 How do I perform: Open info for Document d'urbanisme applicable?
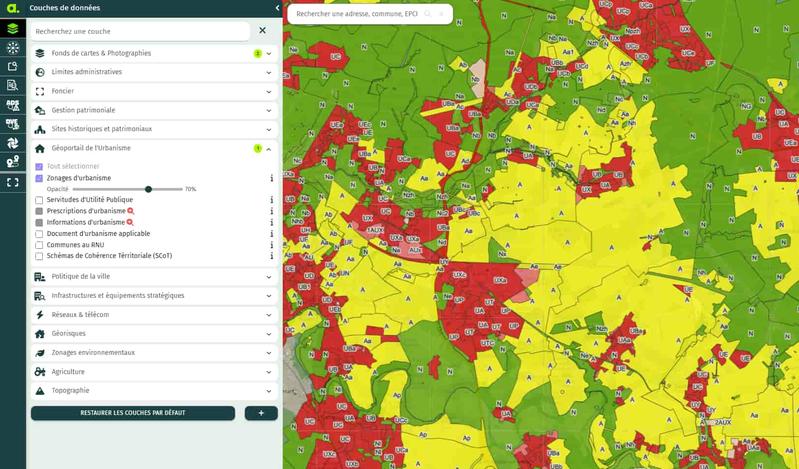[x=272, y=233]
